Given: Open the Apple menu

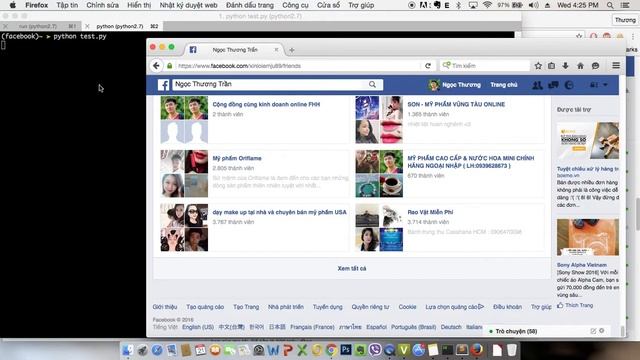Looking at the screenshot, I should 13,5.
